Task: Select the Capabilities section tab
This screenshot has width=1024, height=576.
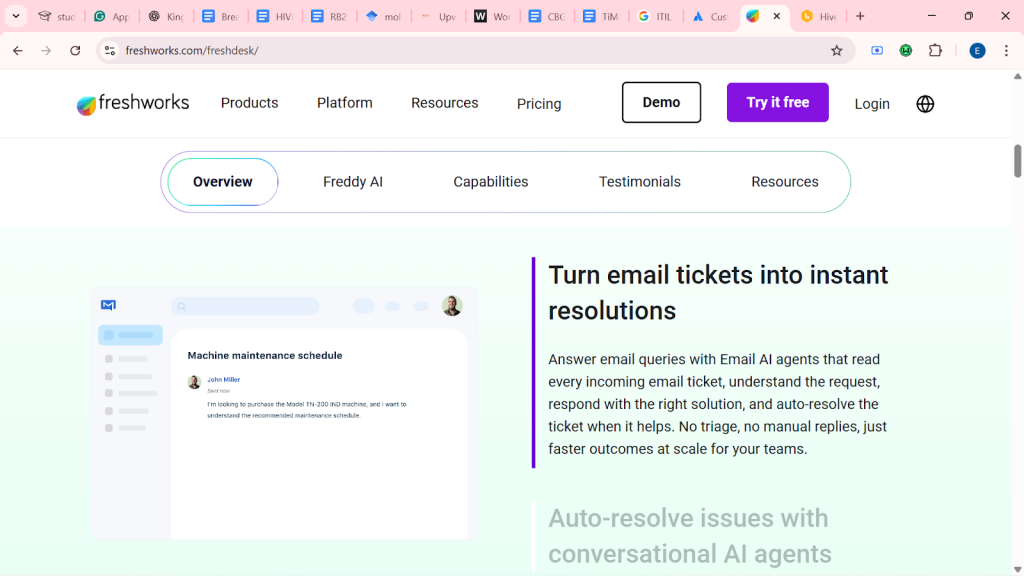Action: (x=490, y=182)
